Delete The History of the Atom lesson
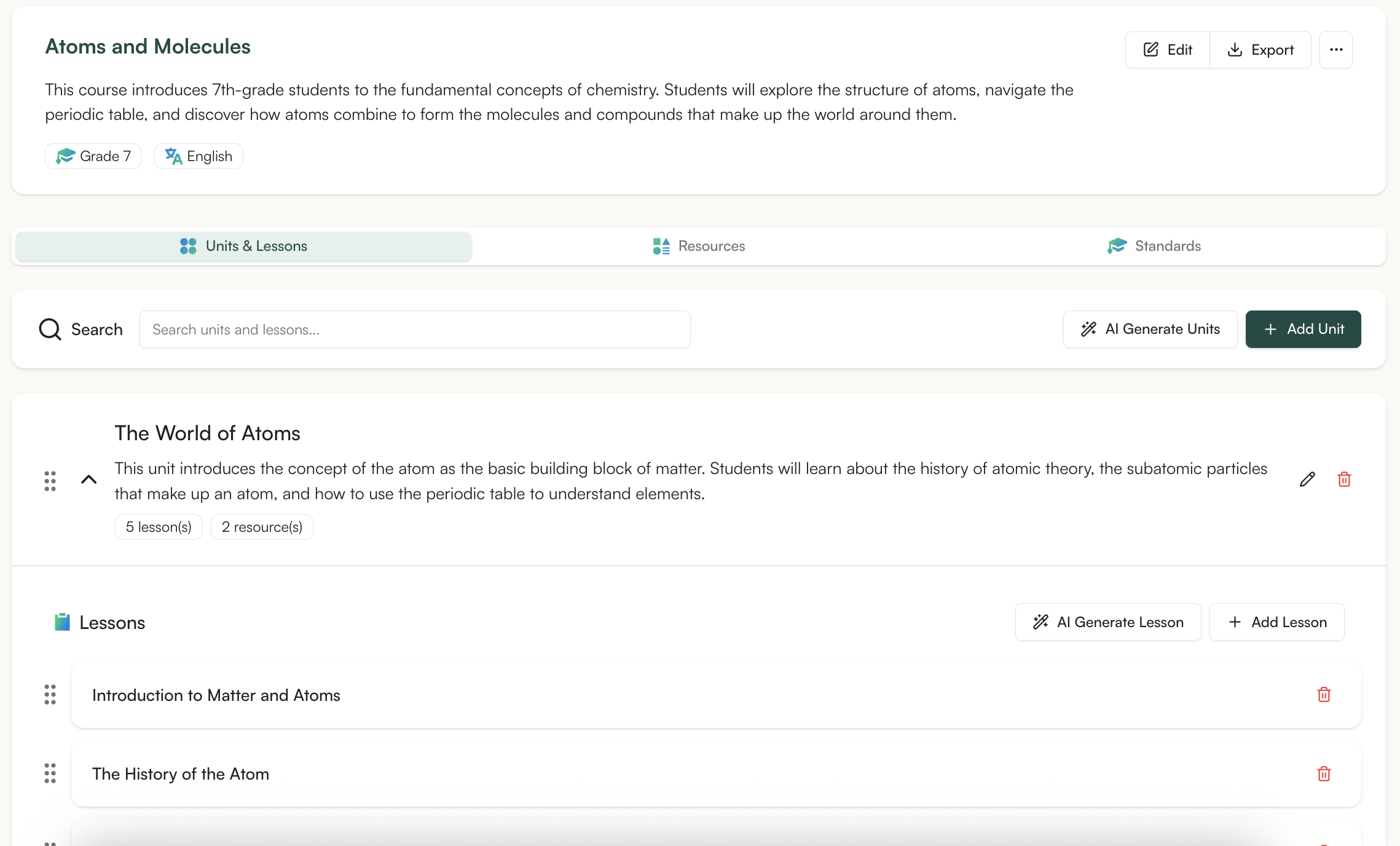 pyautogui.click(x=1324, y=774)
